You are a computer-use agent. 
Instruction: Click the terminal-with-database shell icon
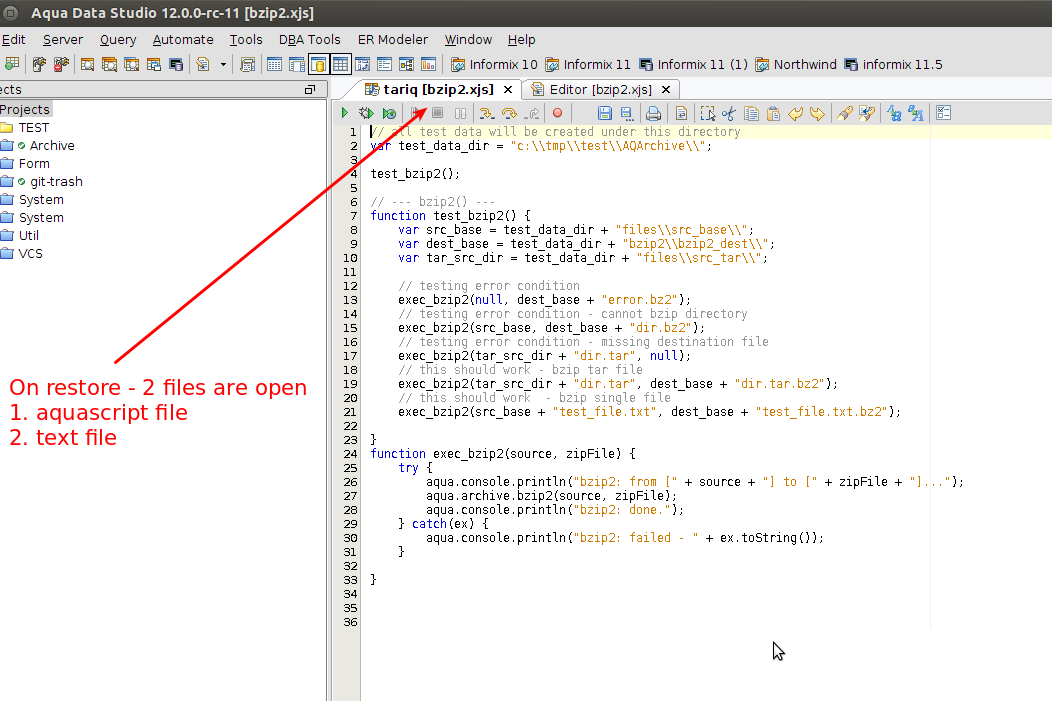[x=176, y=64]
